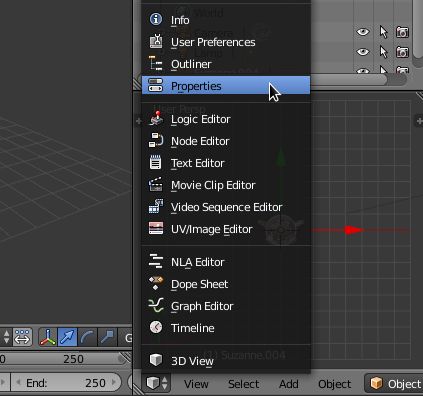423x396 pixels.
Task: Click the red X axis manipulator arrow
Action: click(353, 230)
